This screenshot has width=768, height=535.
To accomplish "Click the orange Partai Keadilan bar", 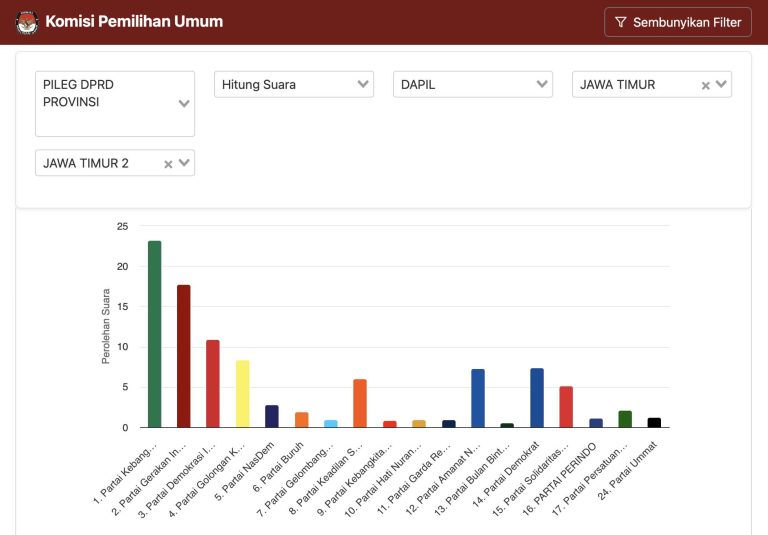I will click(360, 403).
